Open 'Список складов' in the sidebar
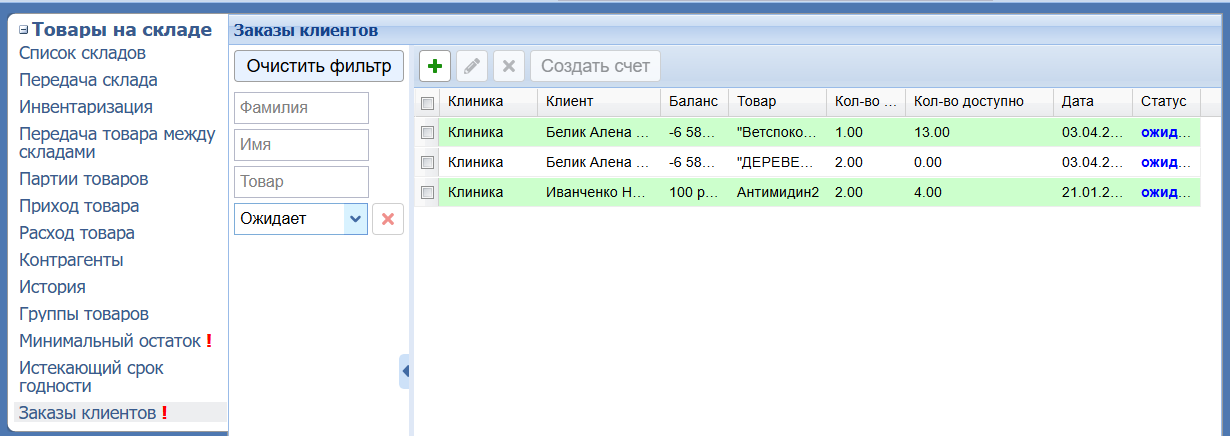The image size is (1230, 436). click(83, 53)
